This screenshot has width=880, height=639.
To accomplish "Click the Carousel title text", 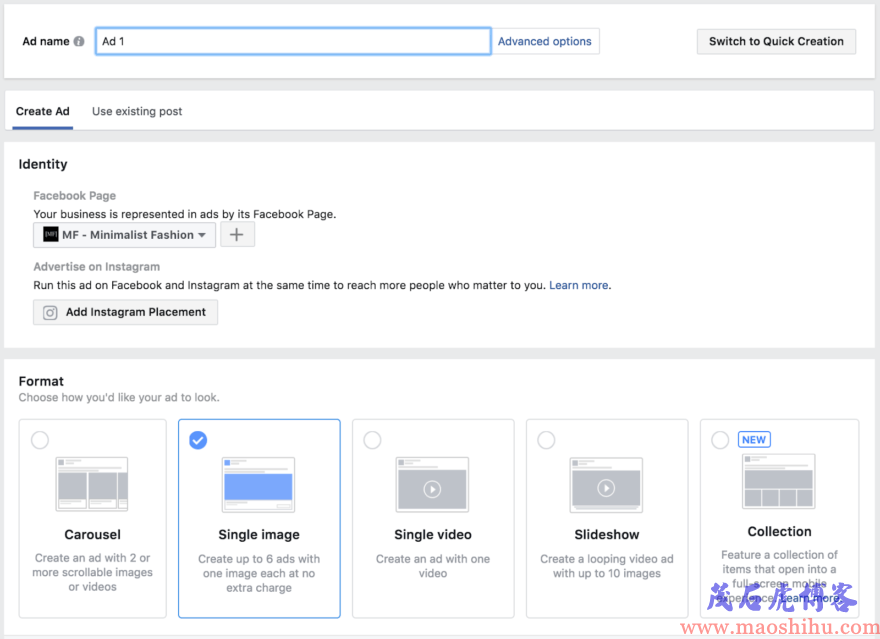I will [x=93, y=535].
